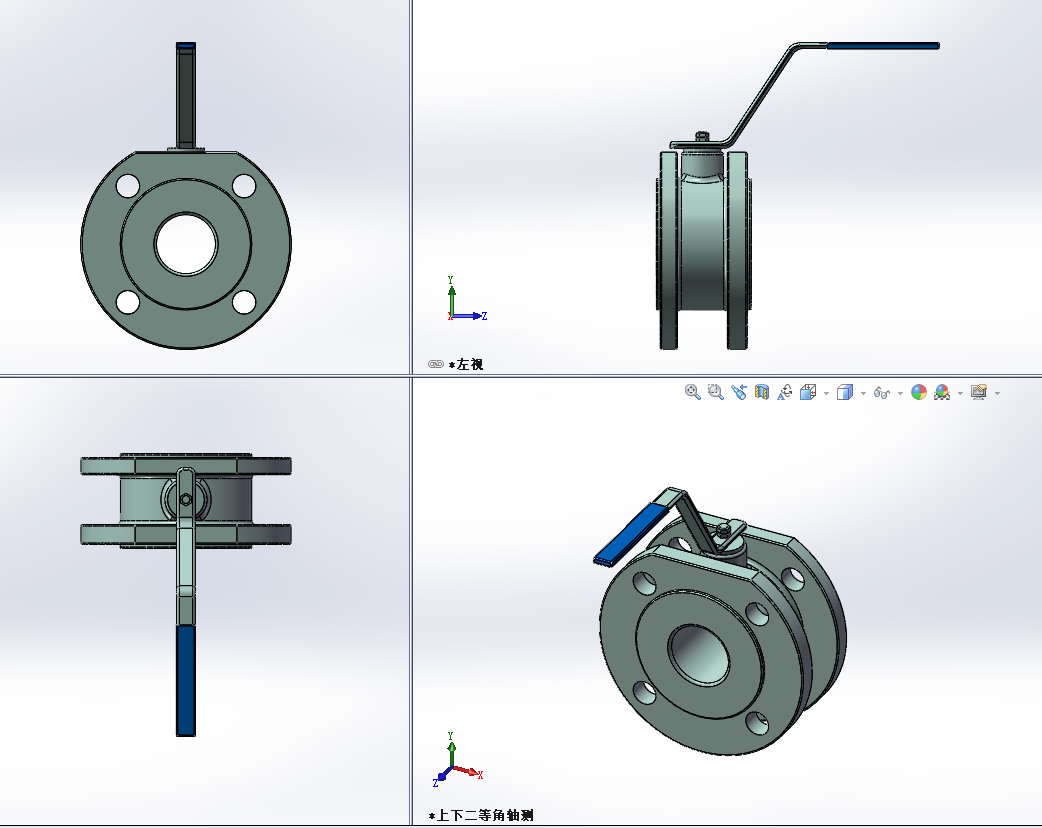Expand the View Orientation dropdown arrow
This screenshot has width=1042, height=828.
point(827,393)
